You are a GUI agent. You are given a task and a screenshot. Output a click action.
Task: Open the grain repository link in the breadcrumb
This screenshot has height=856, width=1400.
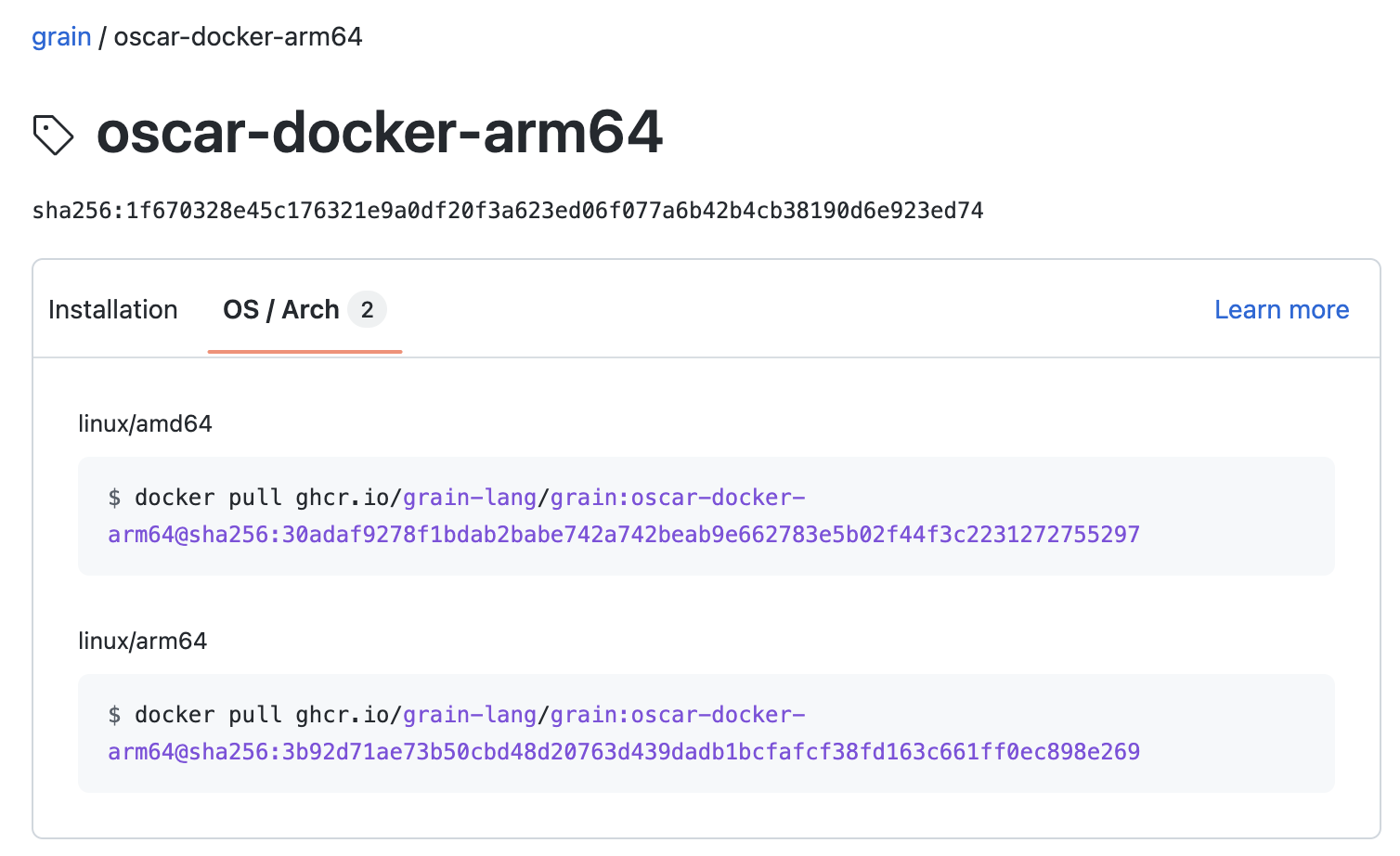pos(61,36)
